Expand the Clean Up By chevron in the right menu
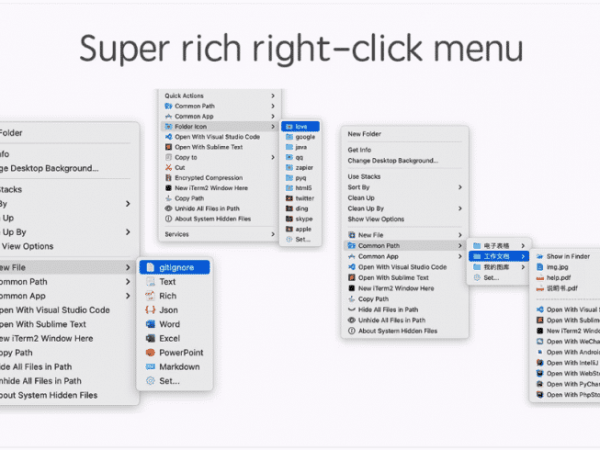Viewport: 600px width, 450px height. pos(460,209)
